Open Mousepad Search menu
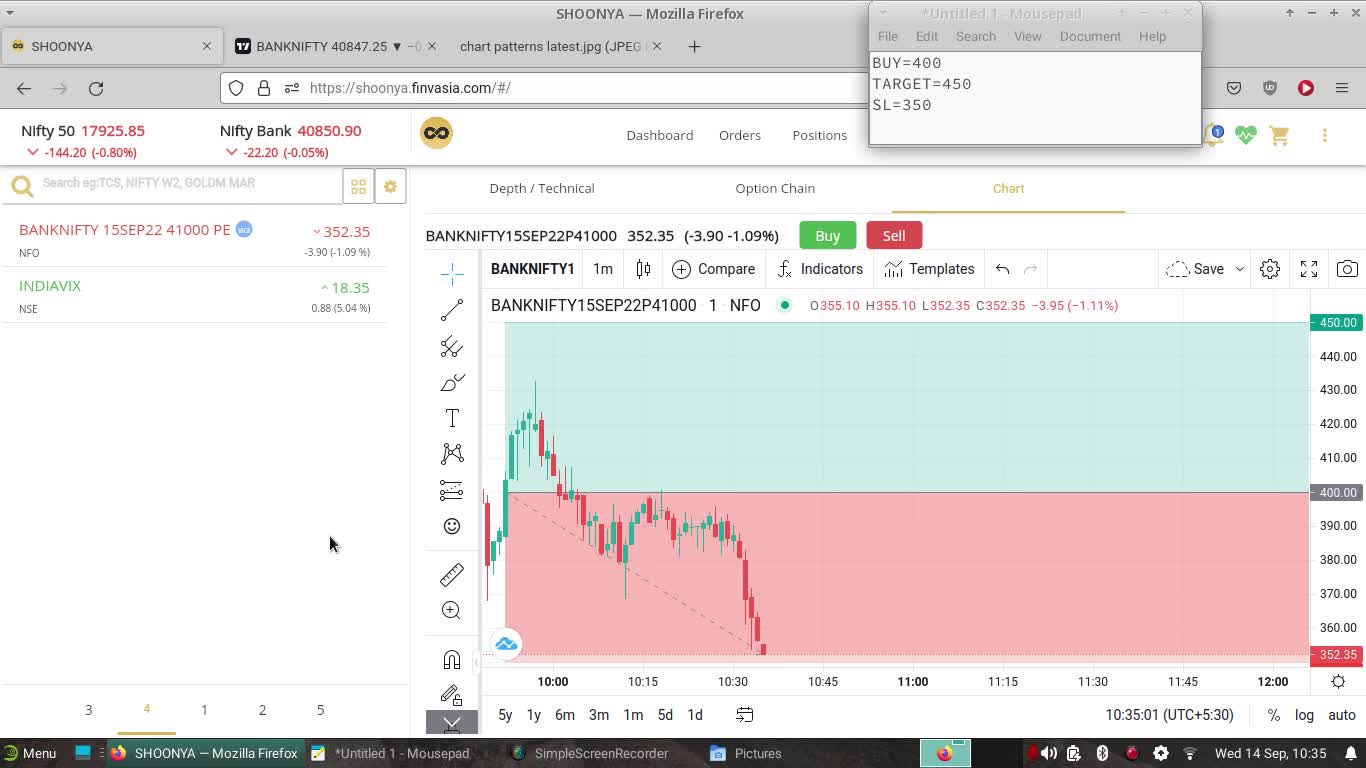Screen dimensions: 1366x768 tap(975, 36)
